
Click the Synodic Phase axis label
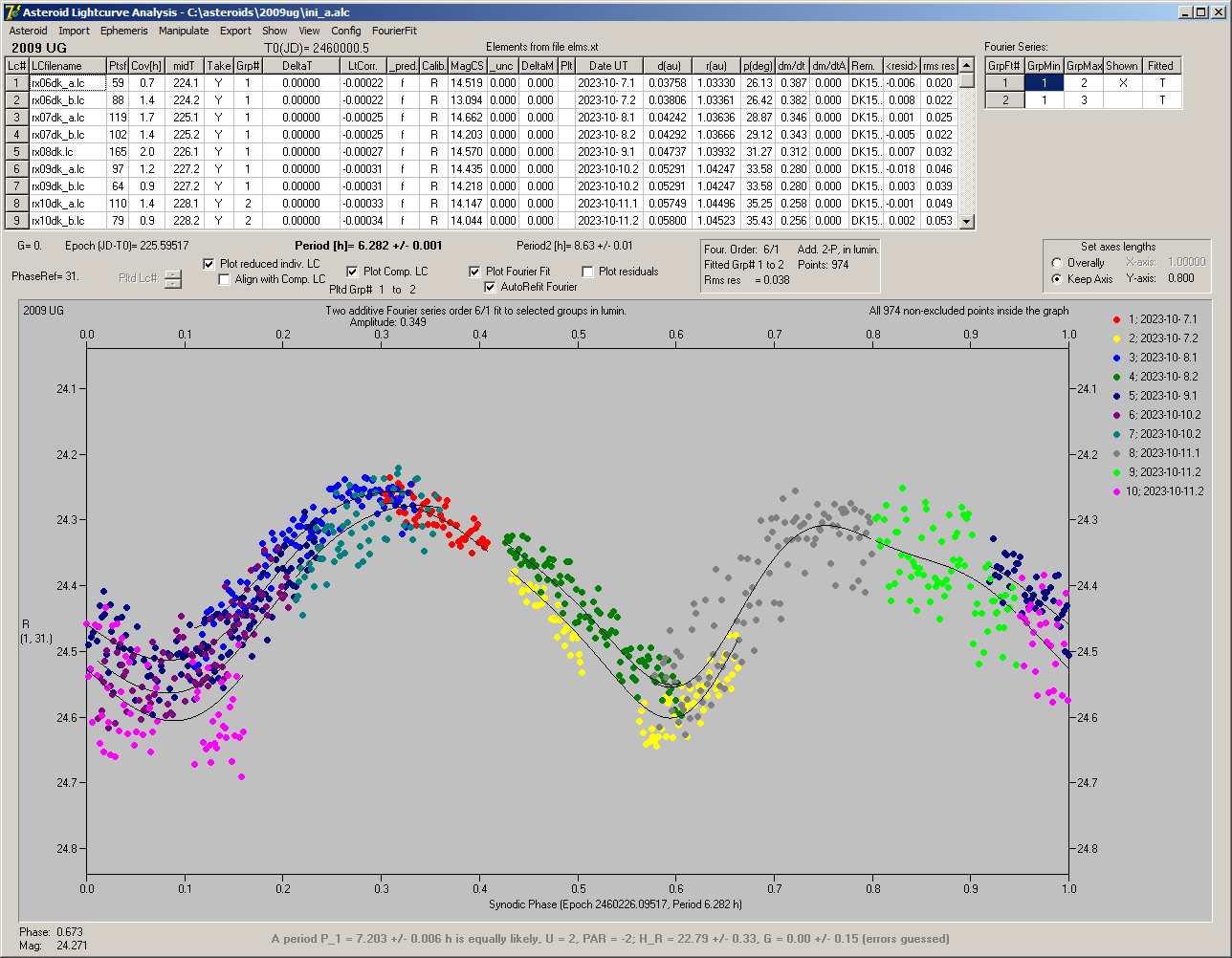coord(615,904)
